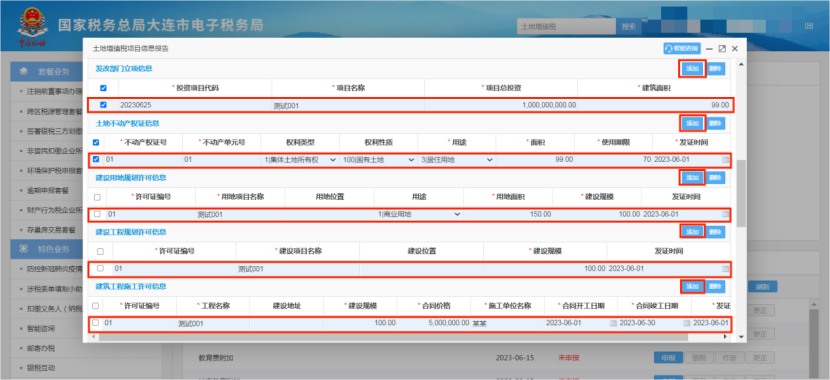Expand the 权利类型 集体土地所有权 dropdown
The width and height of the screenshot is (830, 380).
[x=300, y=159]
